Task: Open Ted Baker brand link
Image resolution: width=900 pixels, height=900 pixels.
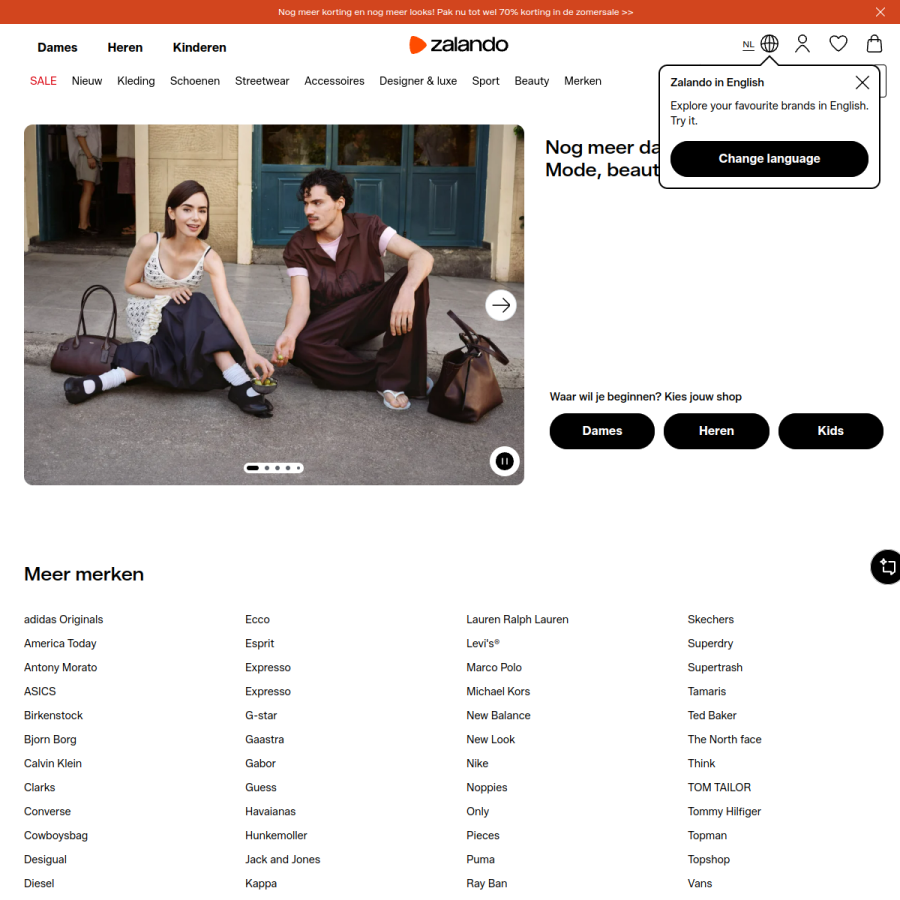Action: pos(712,716)
